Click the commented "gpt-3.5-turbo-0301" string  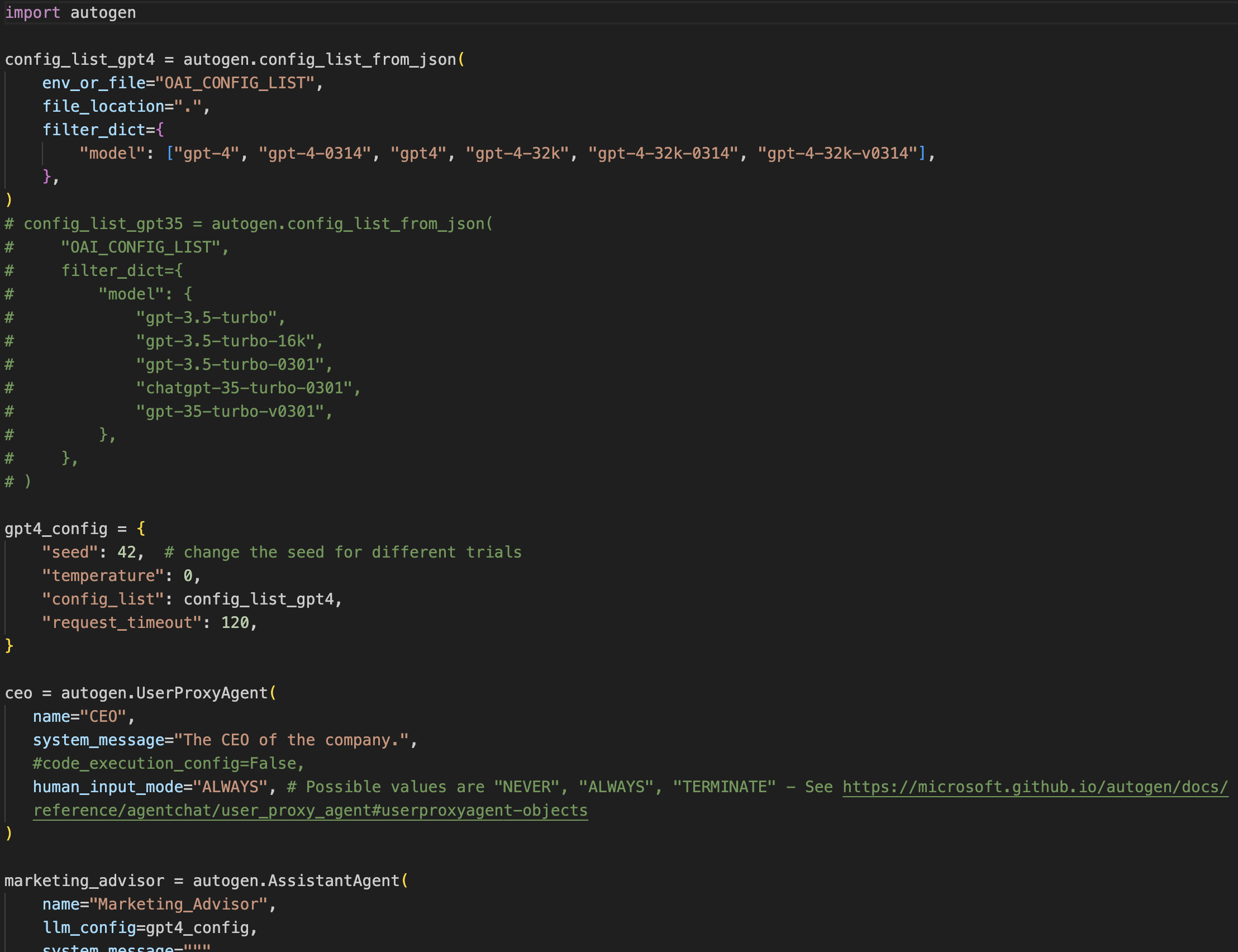point(230,364)
